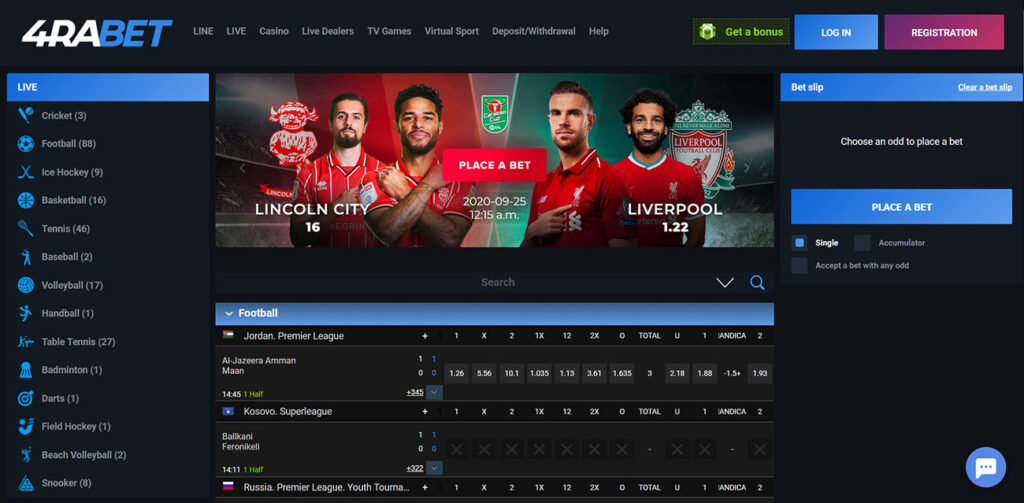This screenshot has height=503, width=1024.
Task: Expand Al-Jazeera Amman match markets arrow
Action: click(x=434, y=393)
